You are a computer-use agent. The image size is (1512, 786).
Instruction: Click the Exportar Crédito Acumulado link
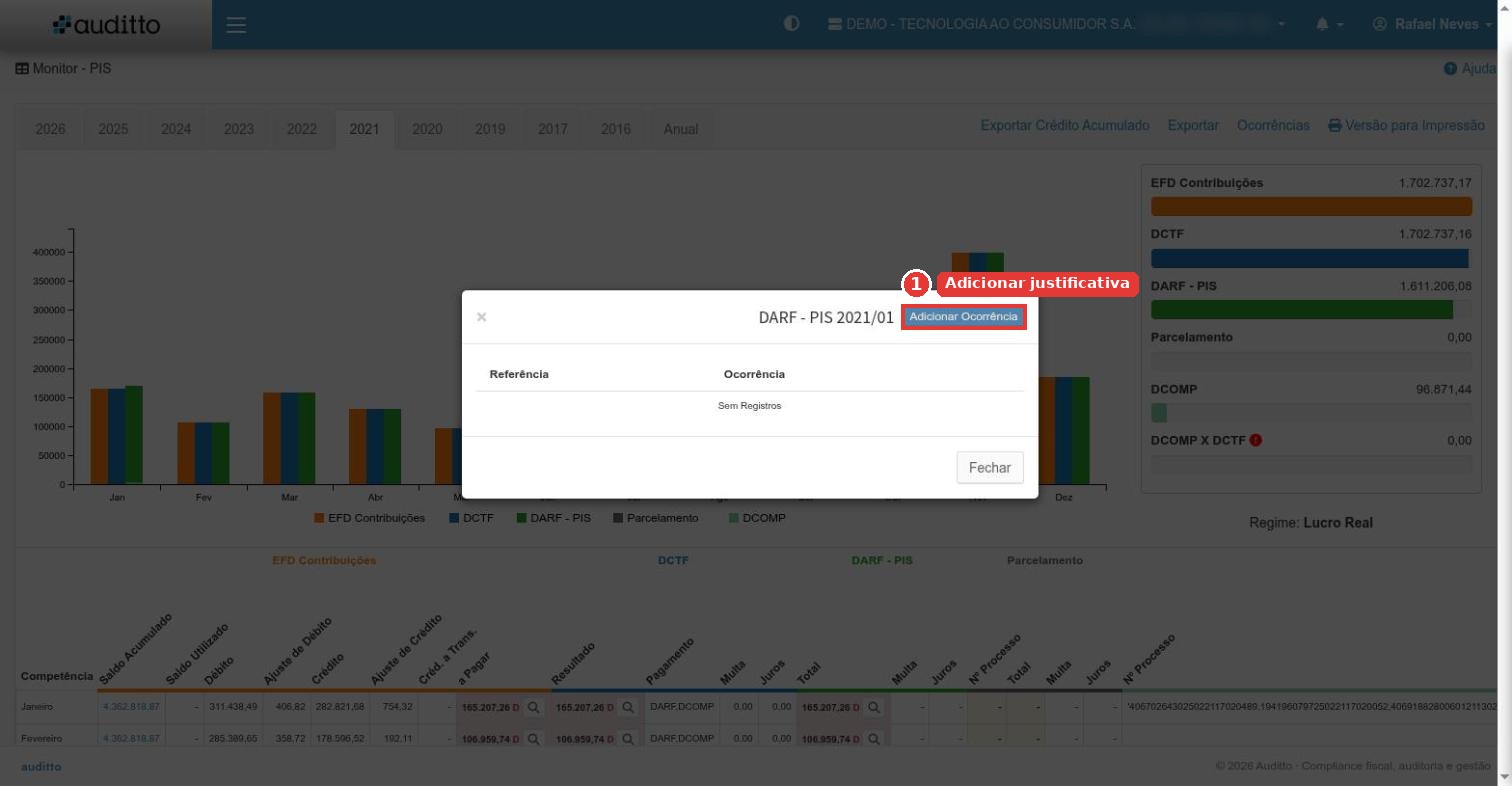[1065, 126]
